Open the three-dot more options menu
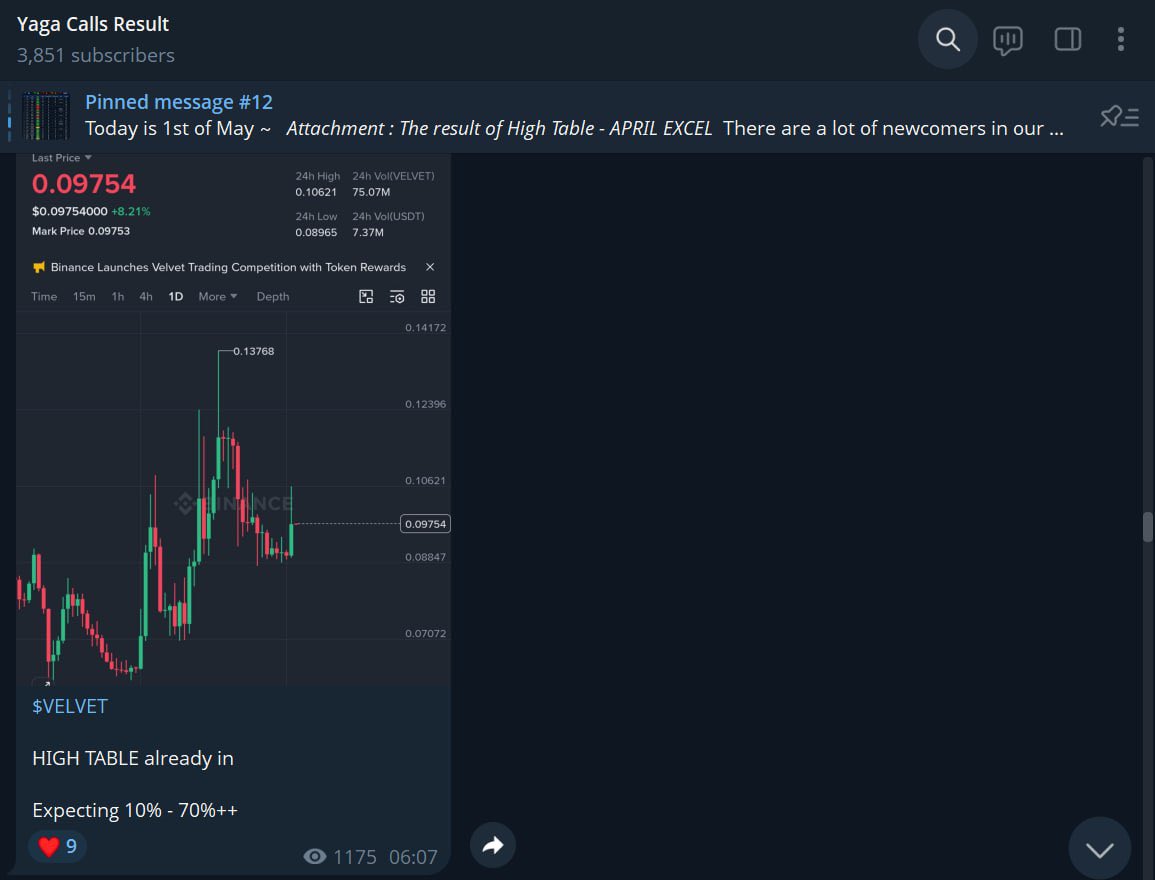This screenshot has height=880, width=1155. tap(1120, 39)
